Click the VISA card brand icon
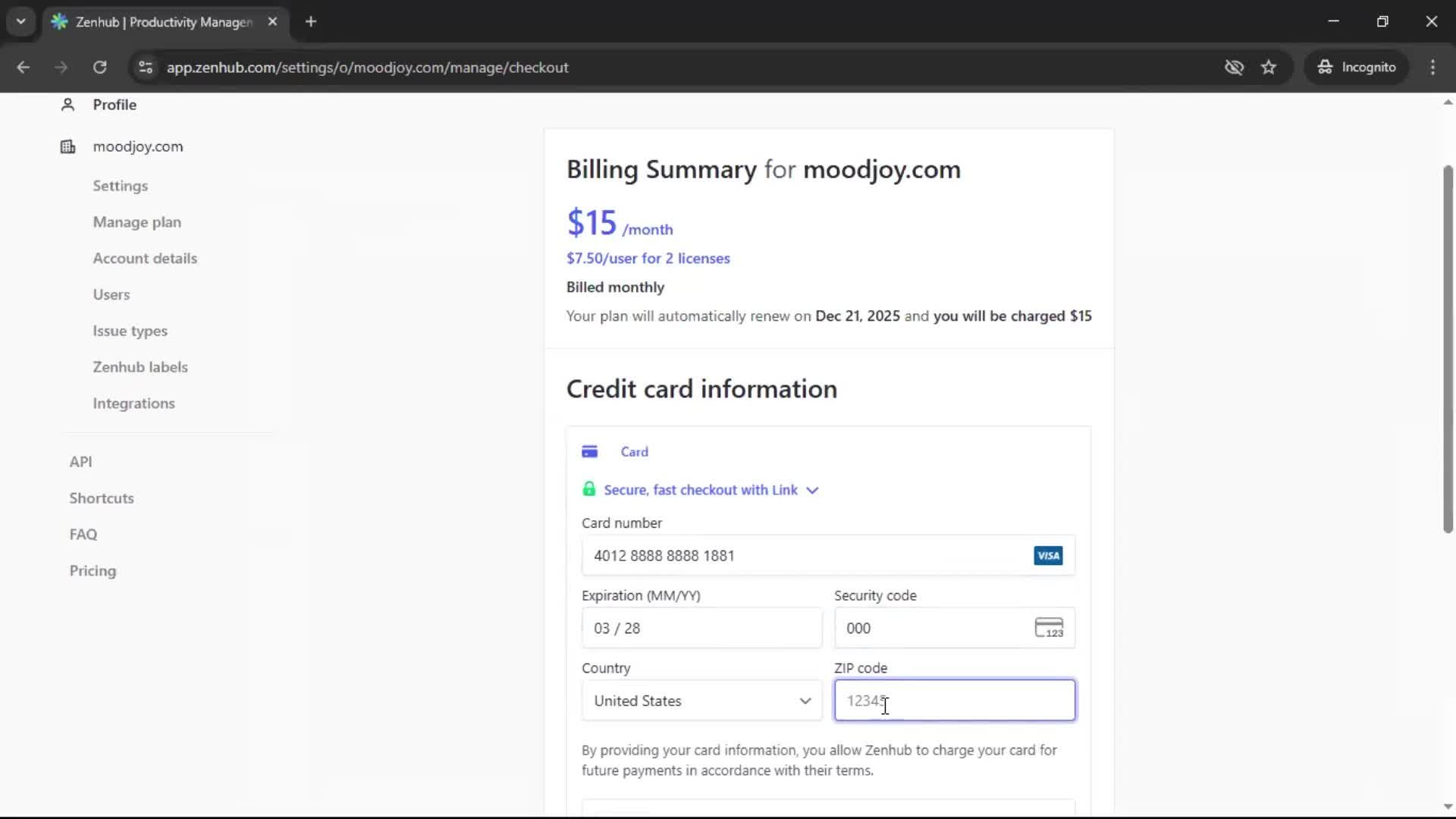The height and width of the screenshot is (819, 1456). 1048,555
